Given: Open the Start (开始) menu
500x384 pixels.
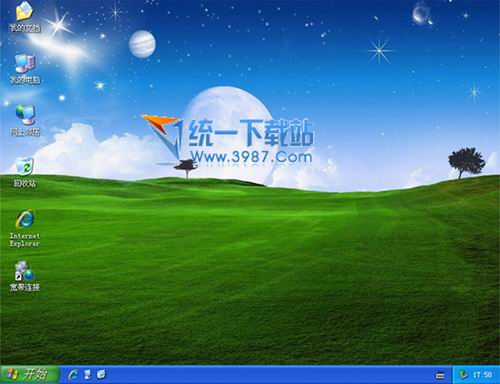Looking at the screenshot, I should click(x=30, y=374).
